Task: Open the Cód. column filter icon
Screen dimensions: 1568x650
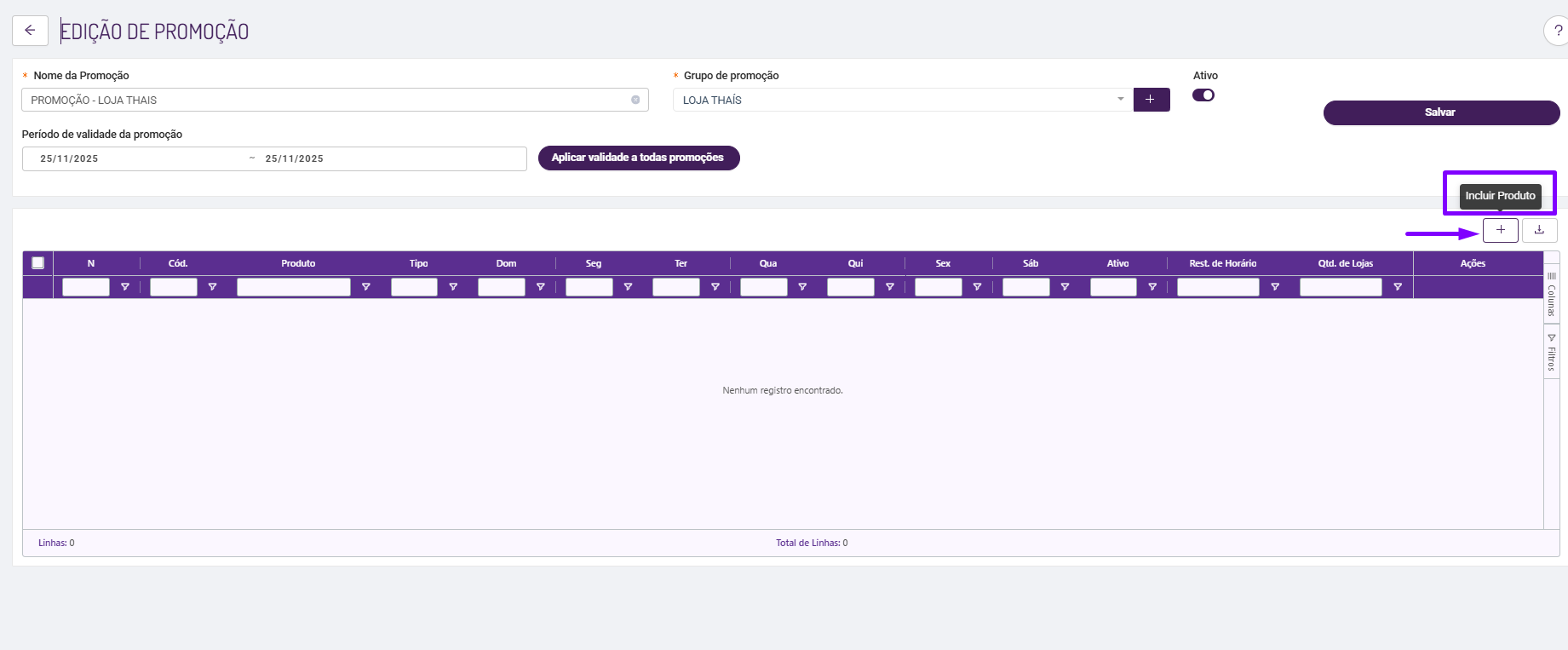Action: (x=213, y=287)
